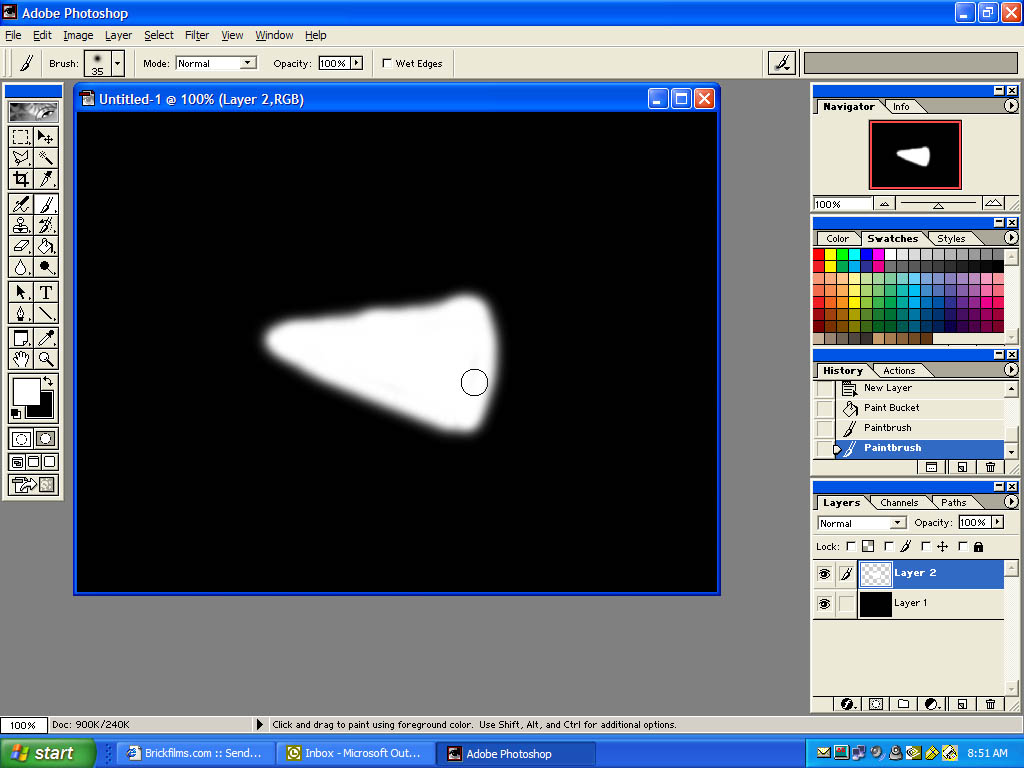The height and width of the screenshot is (768, 1024).
Task: Select the Hand tool
Action: pos(20,358)
